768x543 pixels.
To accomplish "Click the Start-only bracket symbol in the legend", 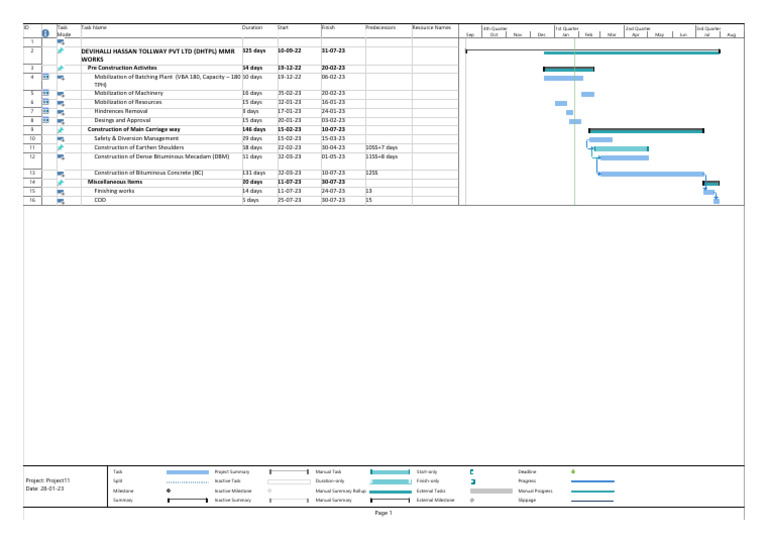I will coord(472,472).
